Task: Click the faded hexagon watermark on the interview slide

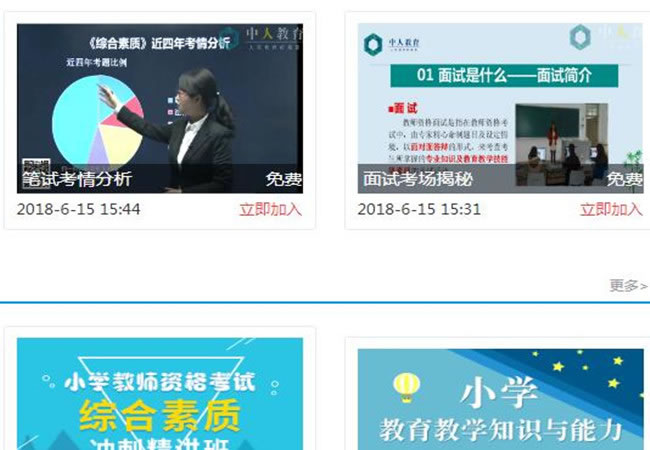Action: [580, 37]
